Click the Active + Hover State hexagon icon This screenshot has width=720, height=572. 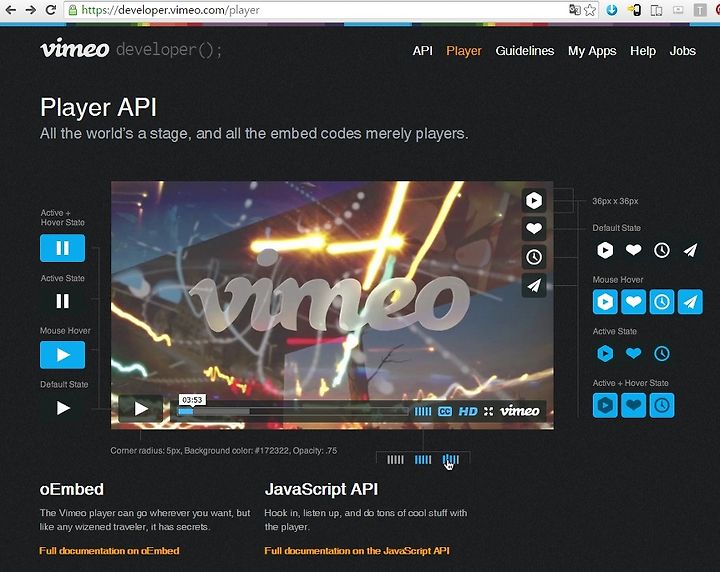pos(605,405)
